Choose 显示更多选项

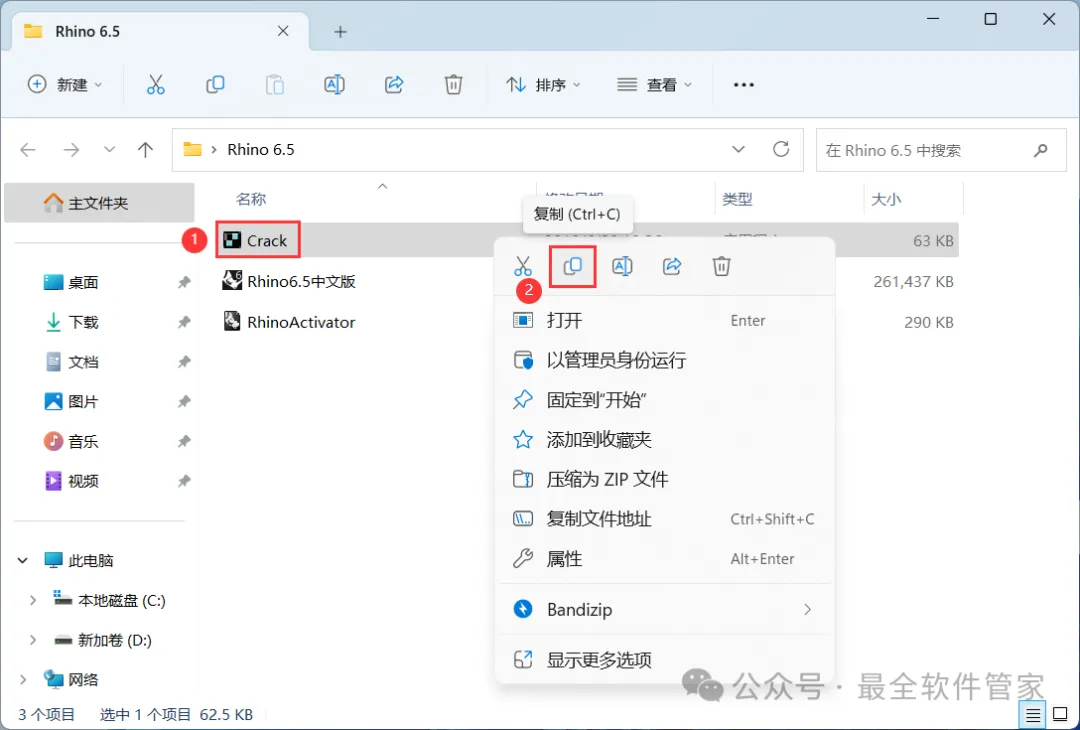(x=665, y=660)
